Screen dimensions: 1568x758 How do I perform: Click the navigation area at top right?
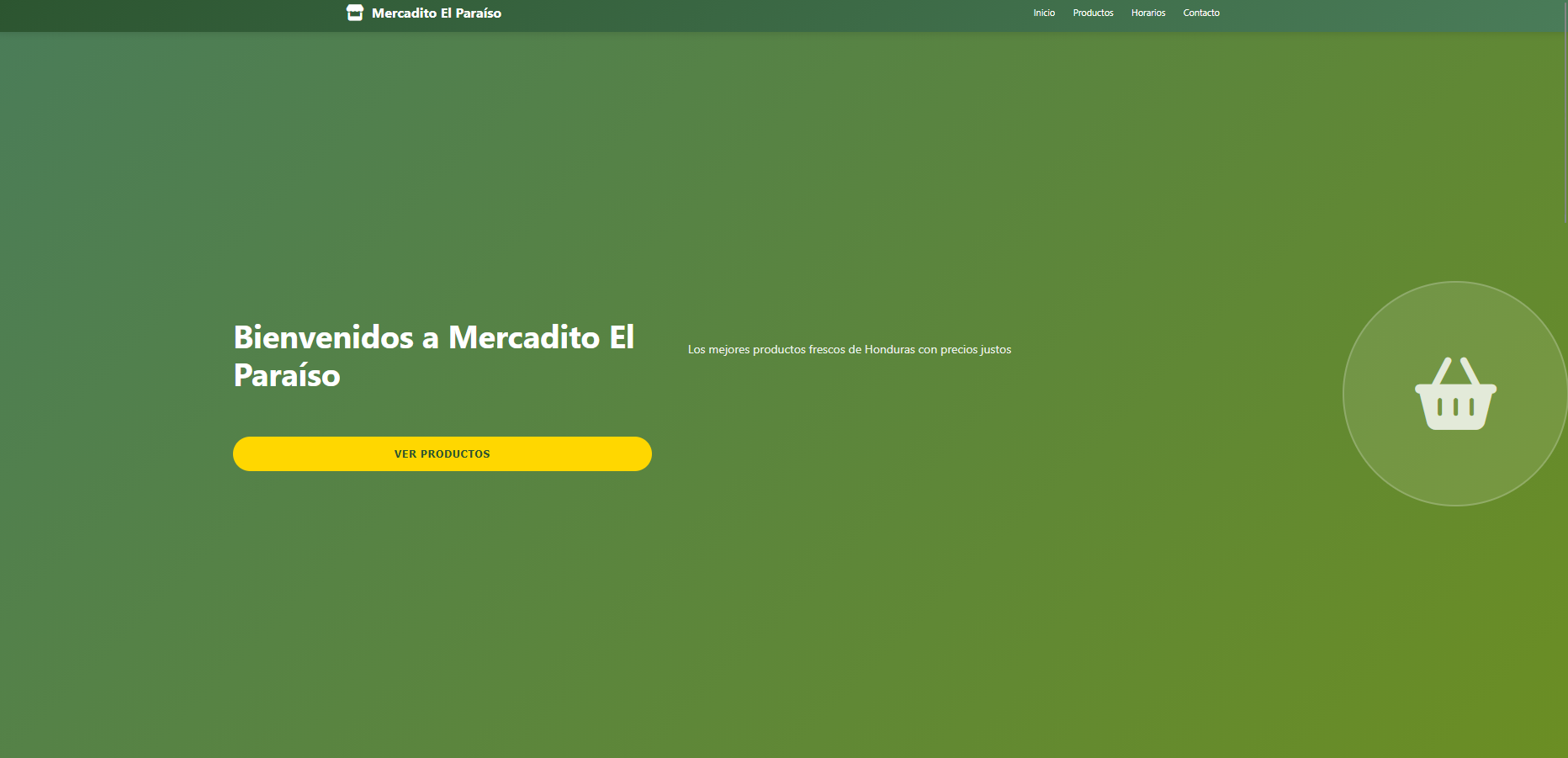click(x=1123, y=13)
